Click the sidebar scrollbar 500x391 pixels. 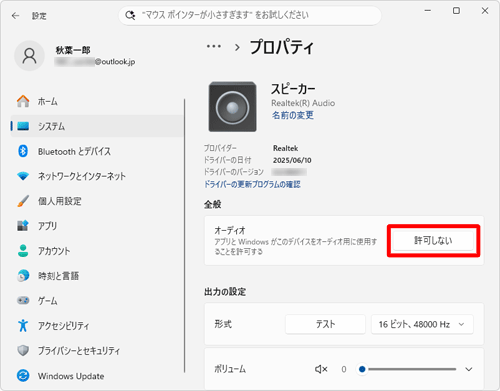pyautogui.click(x=184, y=236)
